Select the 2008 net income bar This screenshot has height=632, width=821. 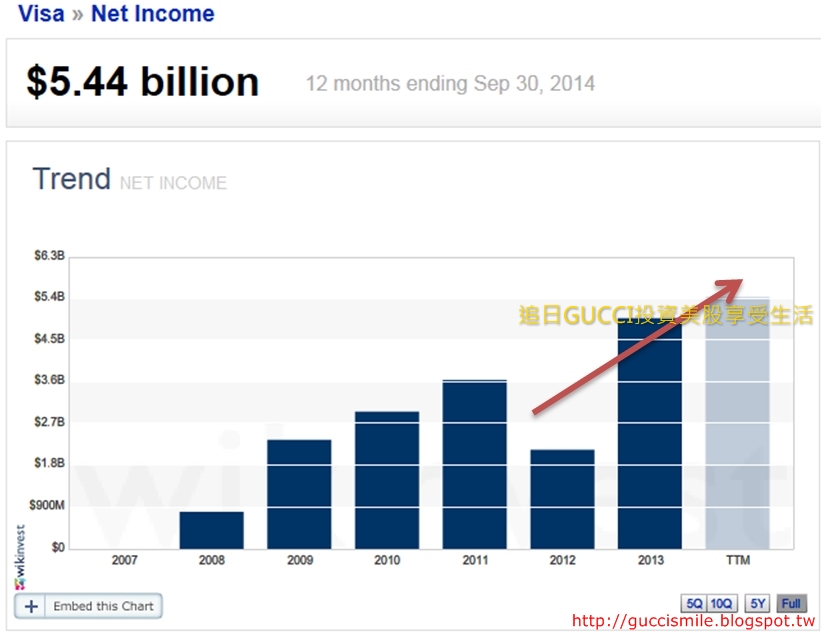point(212,530)
